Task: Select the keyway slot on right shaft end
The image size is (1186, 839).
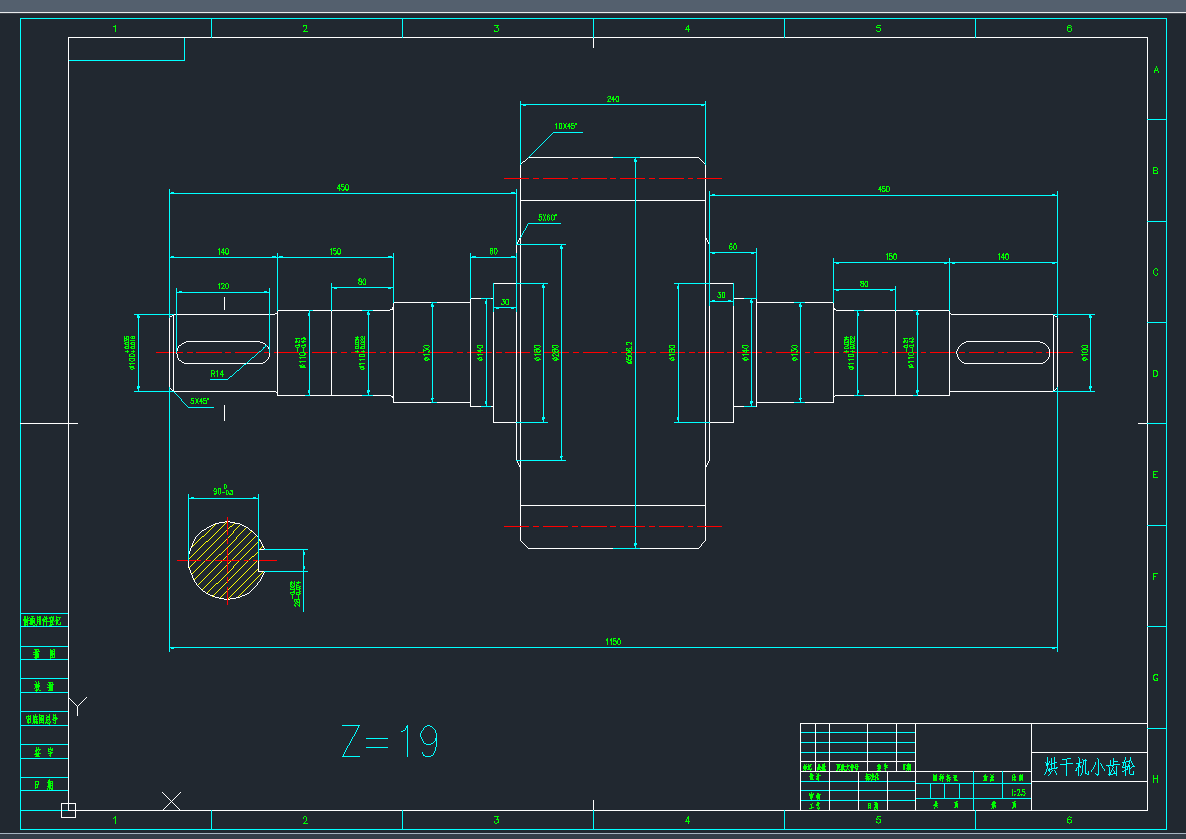Action: tap(1002, 352)
